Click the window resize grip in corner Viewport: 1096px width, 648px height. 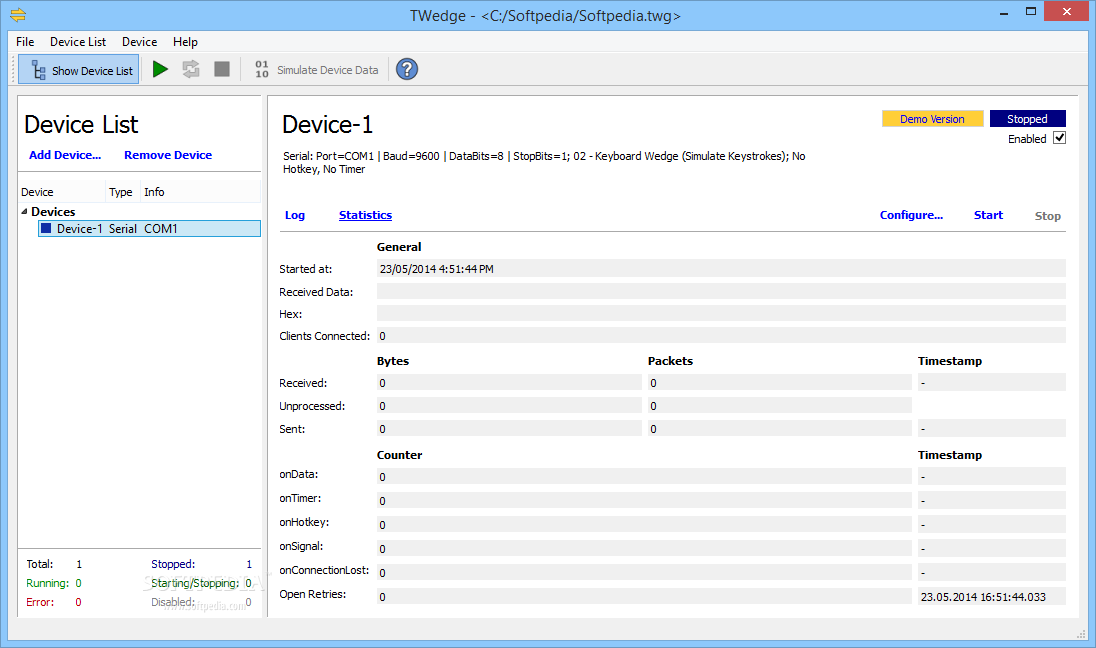tap(1081, 633)
